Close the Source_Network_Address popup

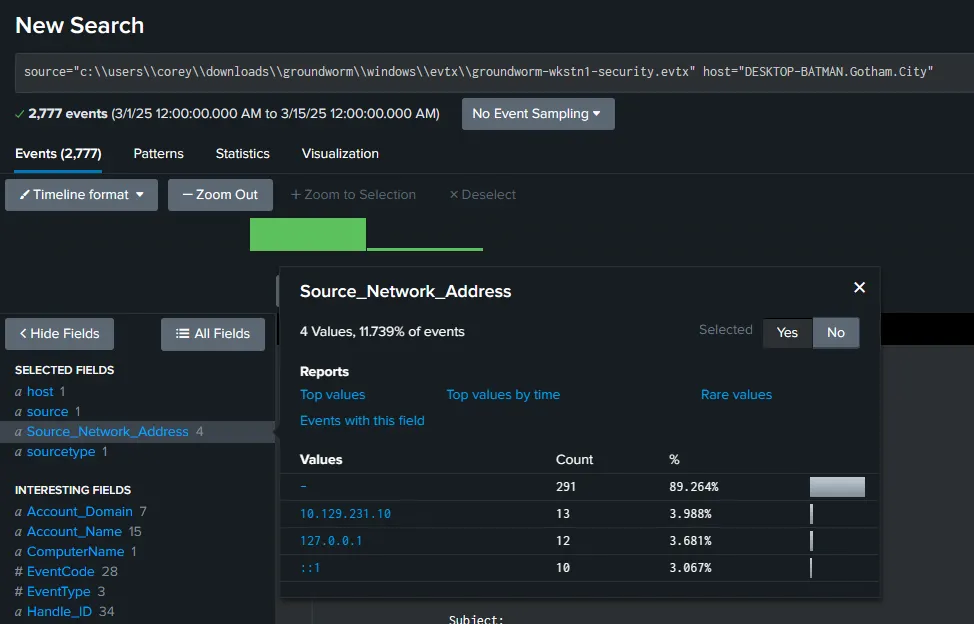click(x=859, y=287)
